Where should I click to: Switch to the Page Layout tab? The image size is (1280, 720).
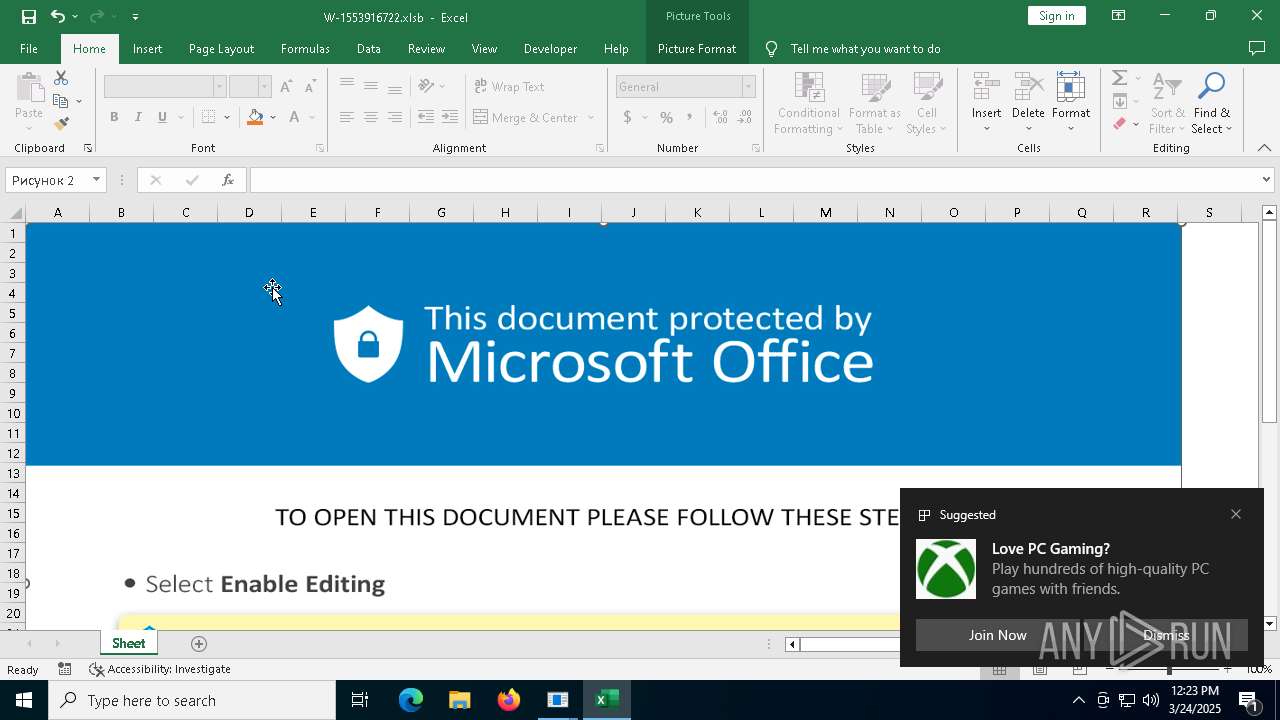click(221, 48)
